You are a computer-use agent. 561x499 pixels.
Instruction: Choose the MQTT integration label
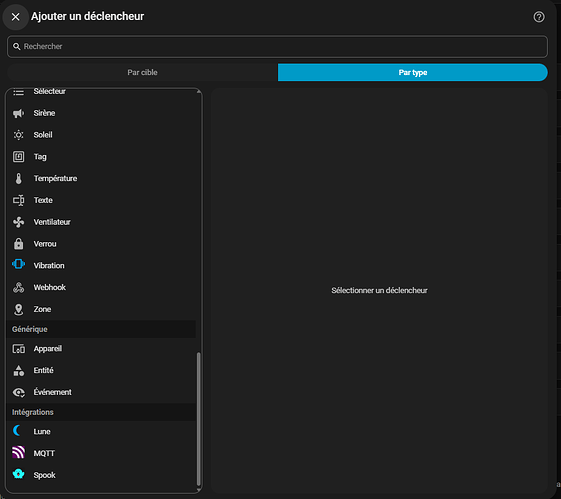click(44, 454)
